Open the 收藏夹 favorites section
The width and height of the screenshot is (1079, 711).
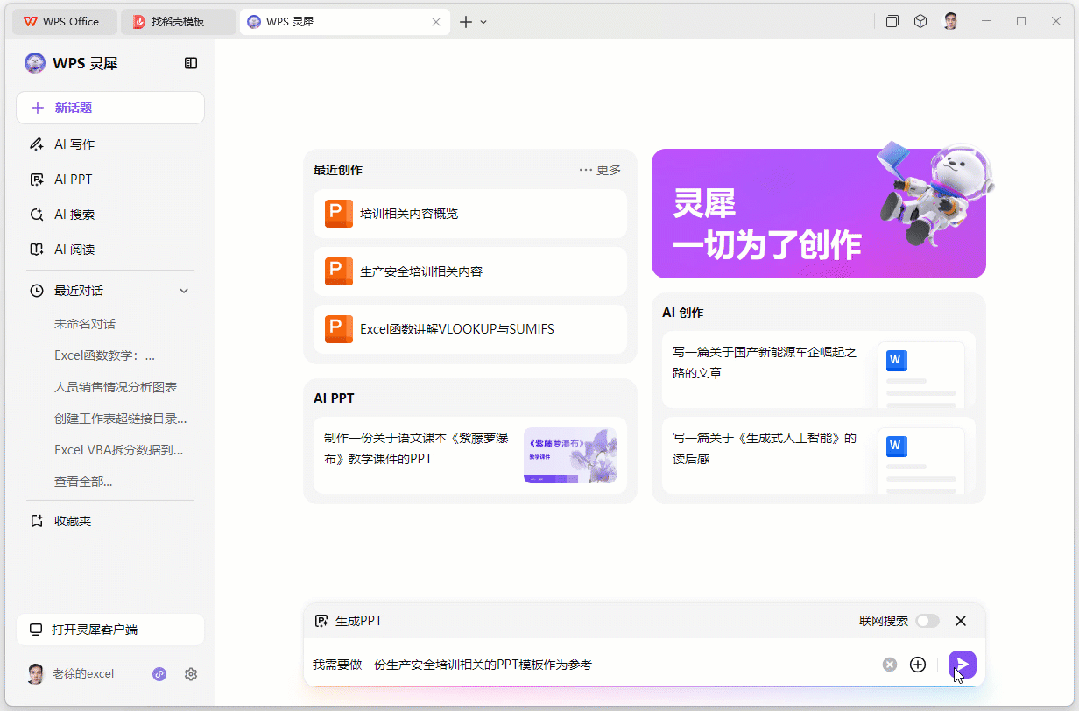coord(72,520)
